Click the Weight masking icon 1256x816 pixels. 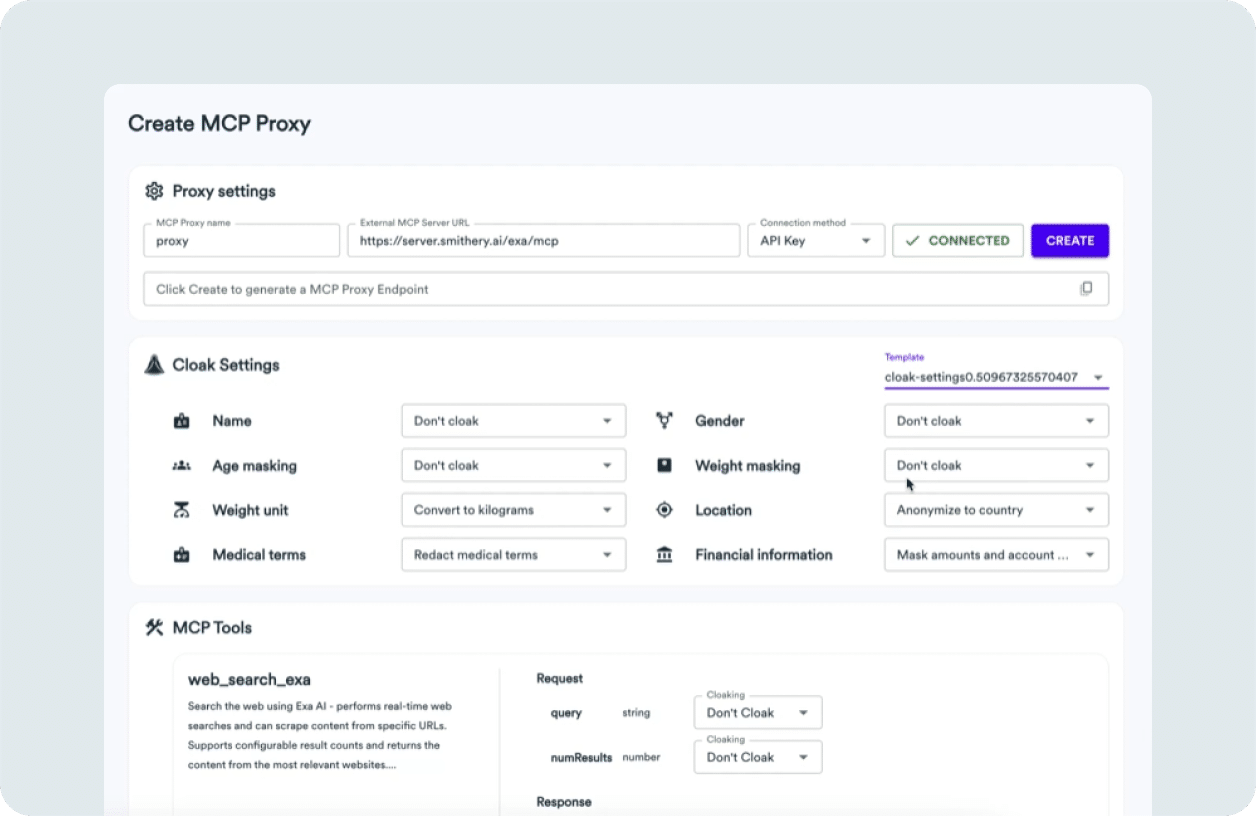click(664, 466)
